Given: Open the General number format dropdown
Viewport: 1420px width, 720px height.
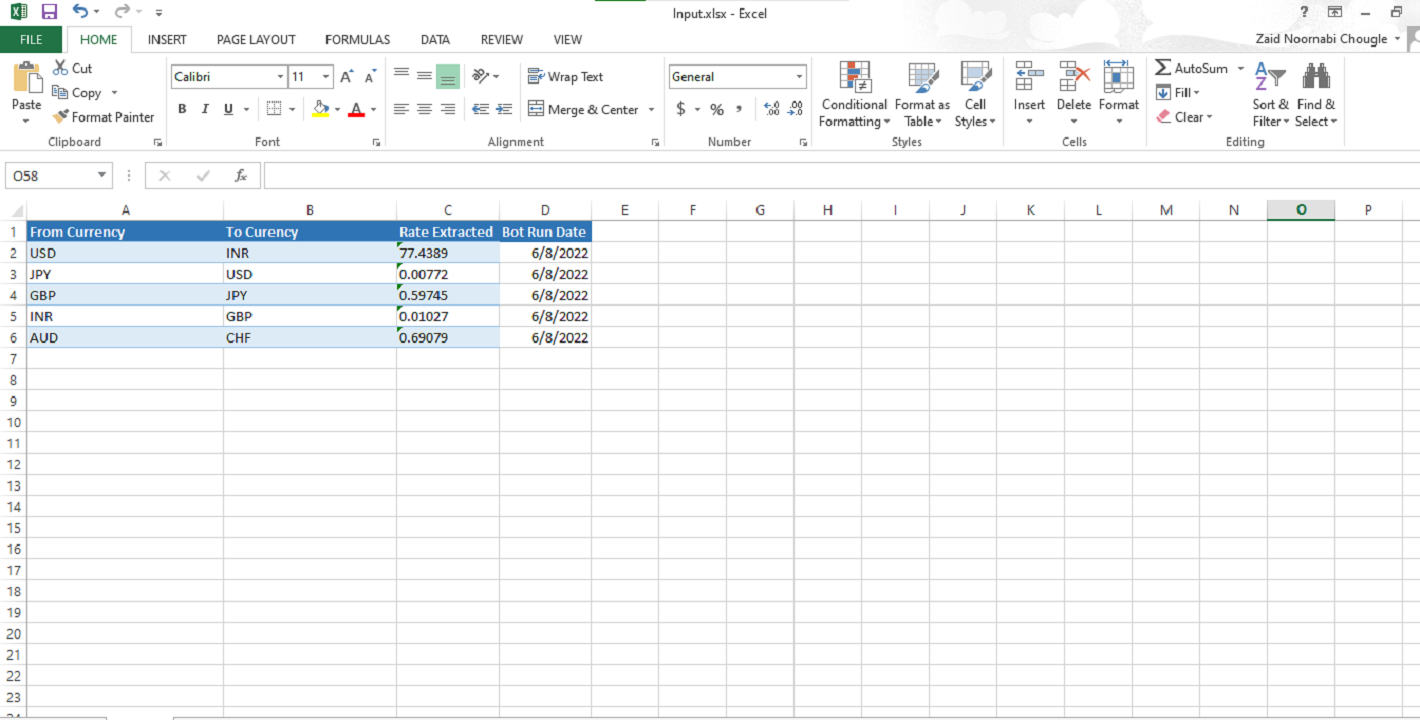Looking at the screenshot, I should coord(799,77).
